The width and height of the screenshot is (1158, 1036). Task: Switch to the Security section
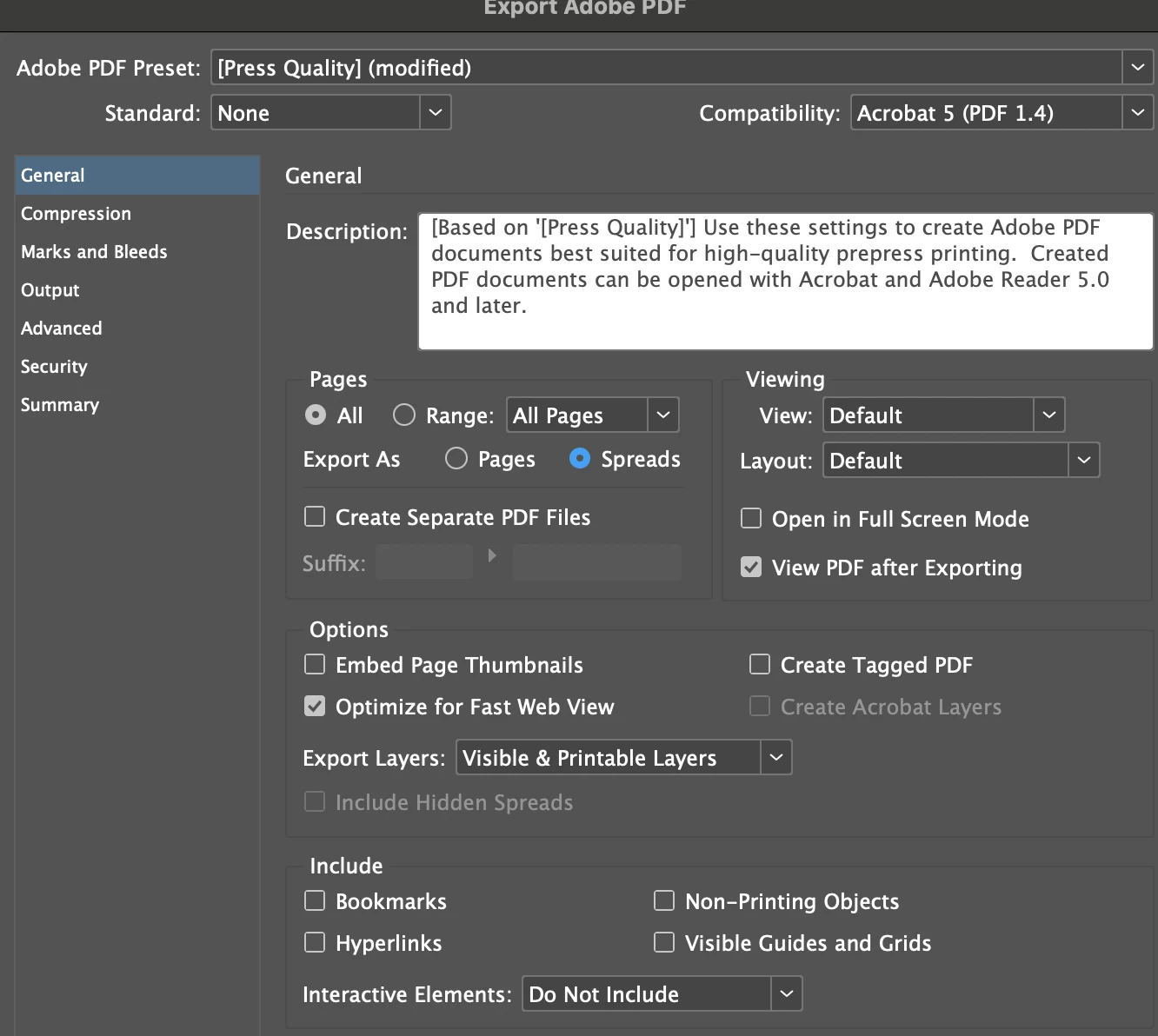tap(137, 367)
